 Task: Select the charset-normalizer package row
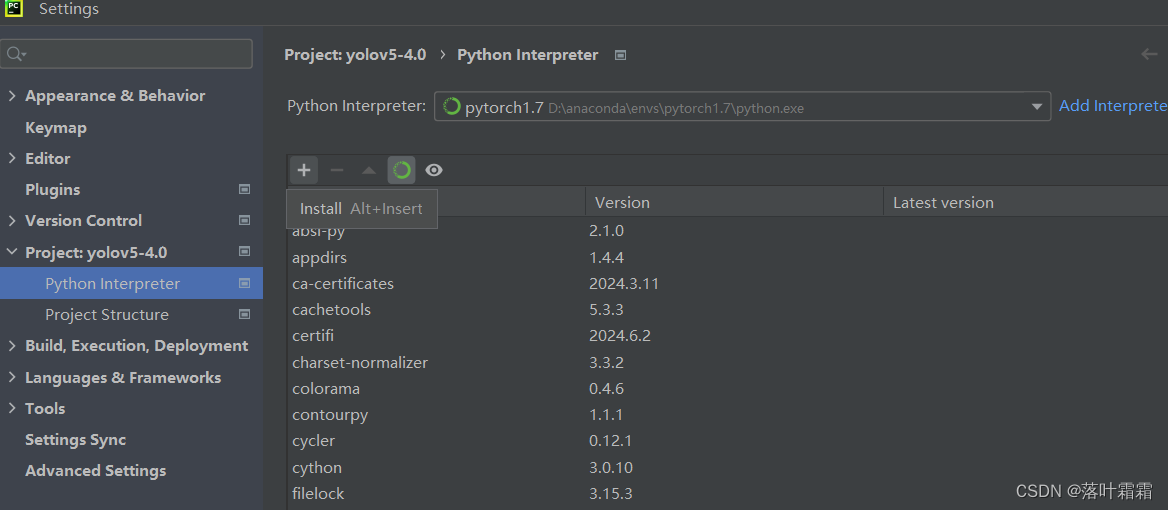[x=727, y=363]
